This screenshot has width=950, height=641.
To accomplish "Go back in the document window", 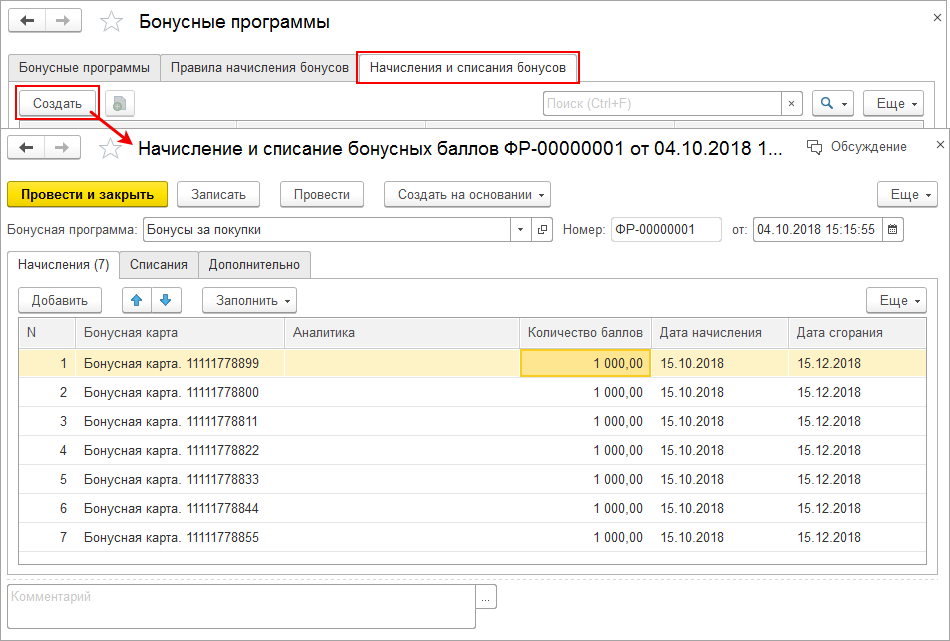I will (x=26, y=147).
